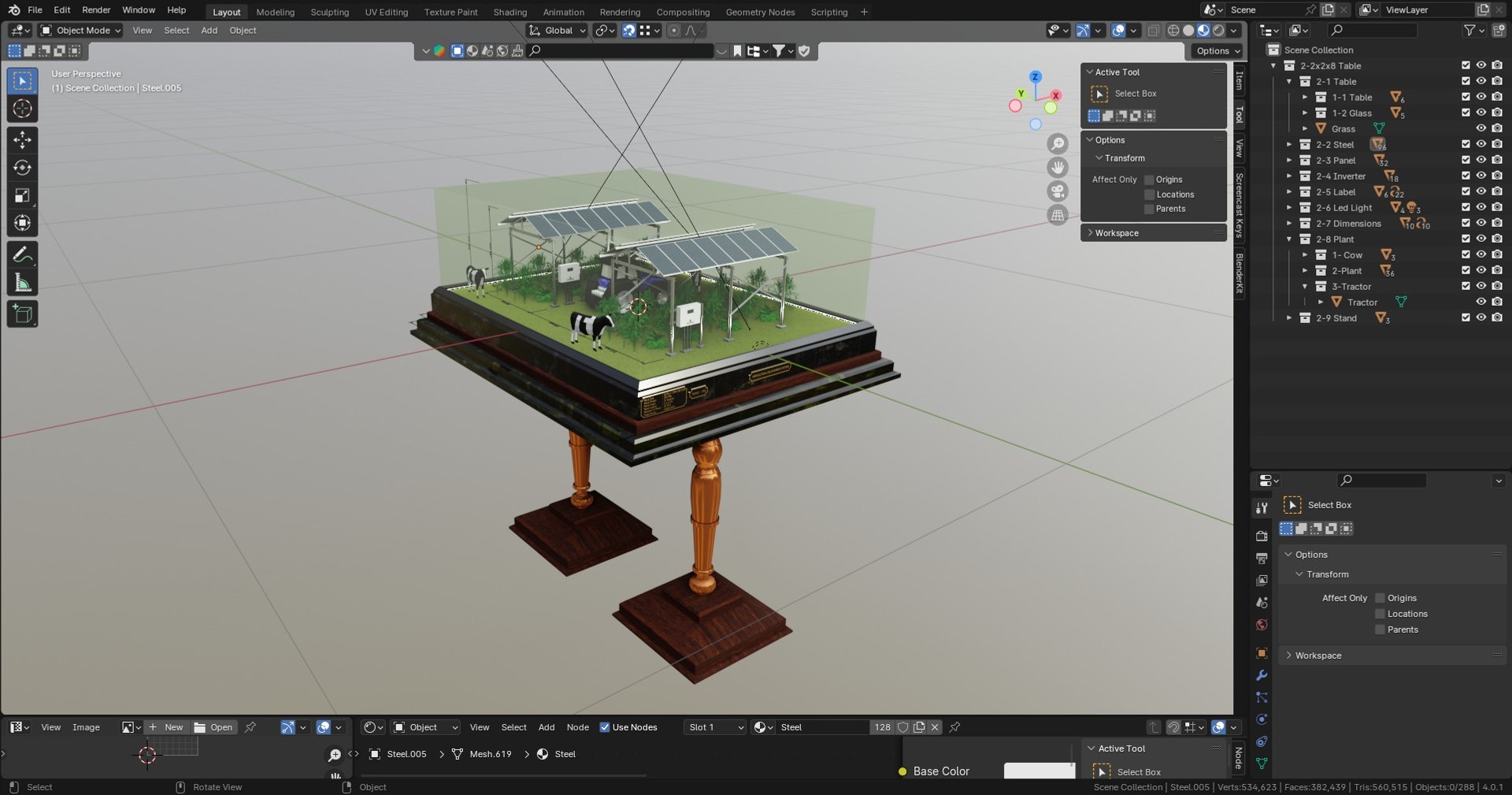The image size is (1512, 795).
Task: Activate the Rotate tool
Action: (x=22, y=168)
